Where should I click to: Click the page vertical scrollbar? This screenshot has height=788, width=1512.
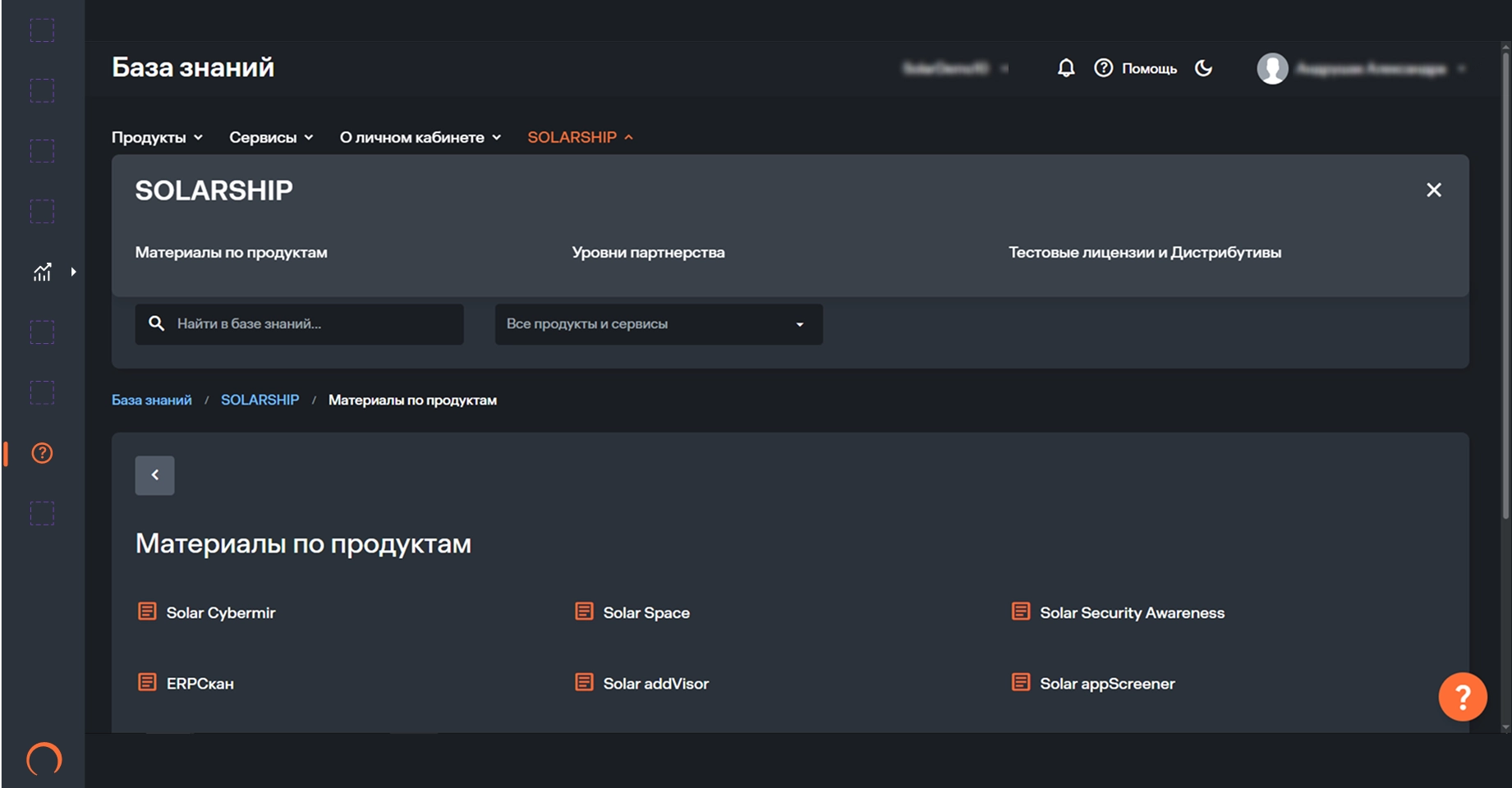[x=1505, y=287]
